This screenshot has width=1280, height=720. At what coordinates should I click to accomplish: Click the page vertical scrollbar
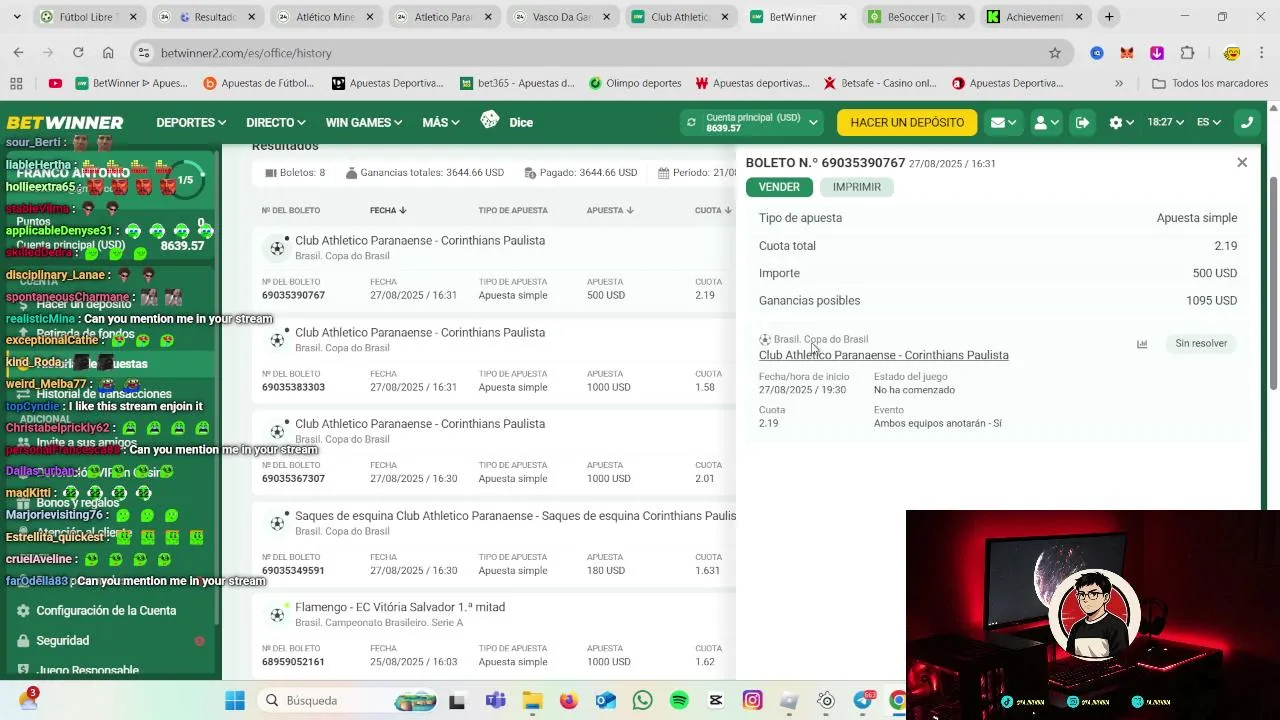[x=1273, y=285]
